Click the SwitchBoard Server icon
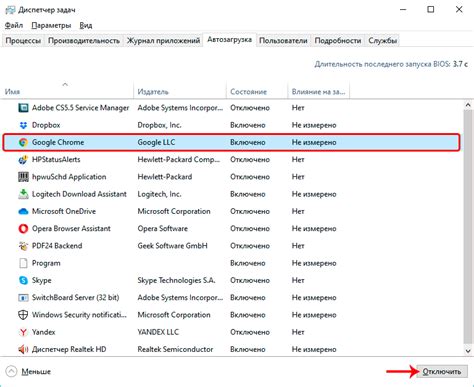Screen dimensions: 474x387 coord(23,298)
